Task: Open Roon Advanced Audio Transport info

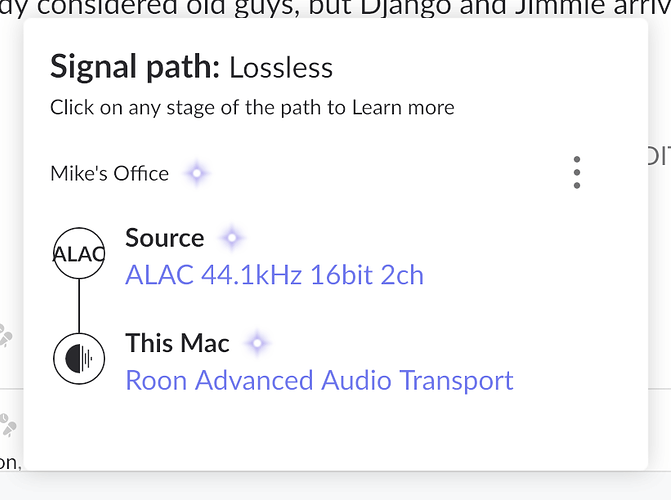Action: point(319,381)
